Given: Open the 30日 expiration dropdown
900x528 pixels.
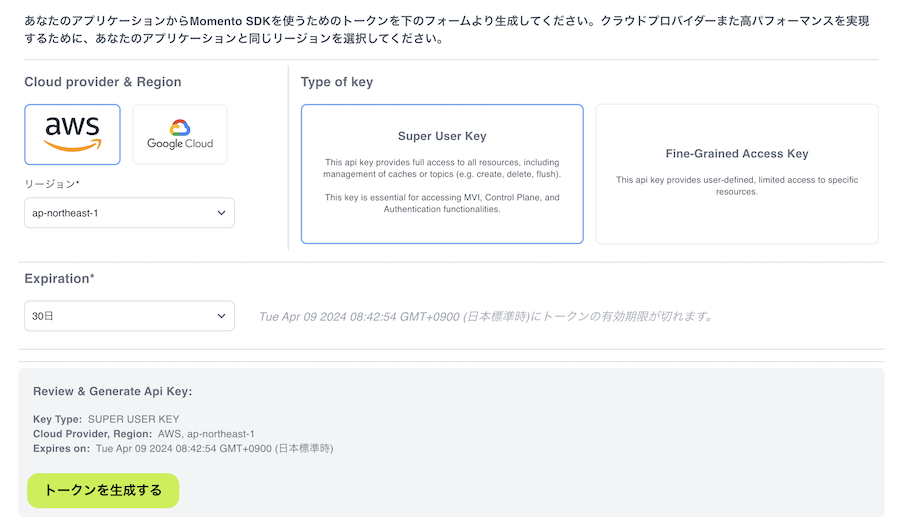Looking at the screenshot, I should 129,316.
